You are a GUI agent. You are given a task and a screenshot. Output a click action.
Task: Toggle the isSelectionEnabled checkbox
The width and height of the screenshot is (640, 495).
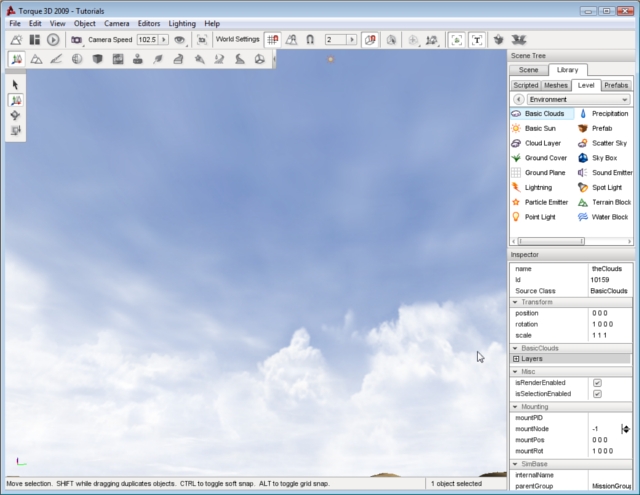tap(597, 394)
